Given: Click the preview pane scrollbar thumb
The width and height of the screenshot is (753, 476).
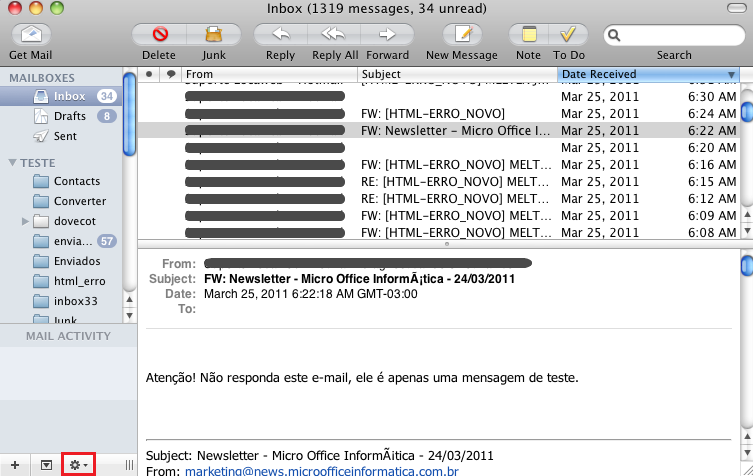Looking at the screenshot, I should pyautogui.click(x=747, y=266).
